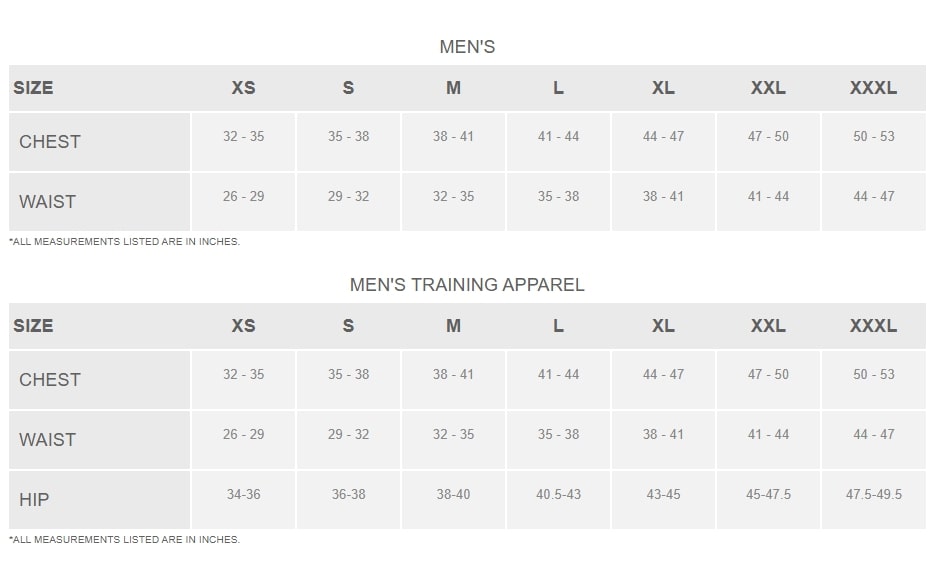Image resolution: width=933 pixels, height=563 pixels.
Task: Click the 38-40 hip cell under M
Action: [x=453, y=495]
